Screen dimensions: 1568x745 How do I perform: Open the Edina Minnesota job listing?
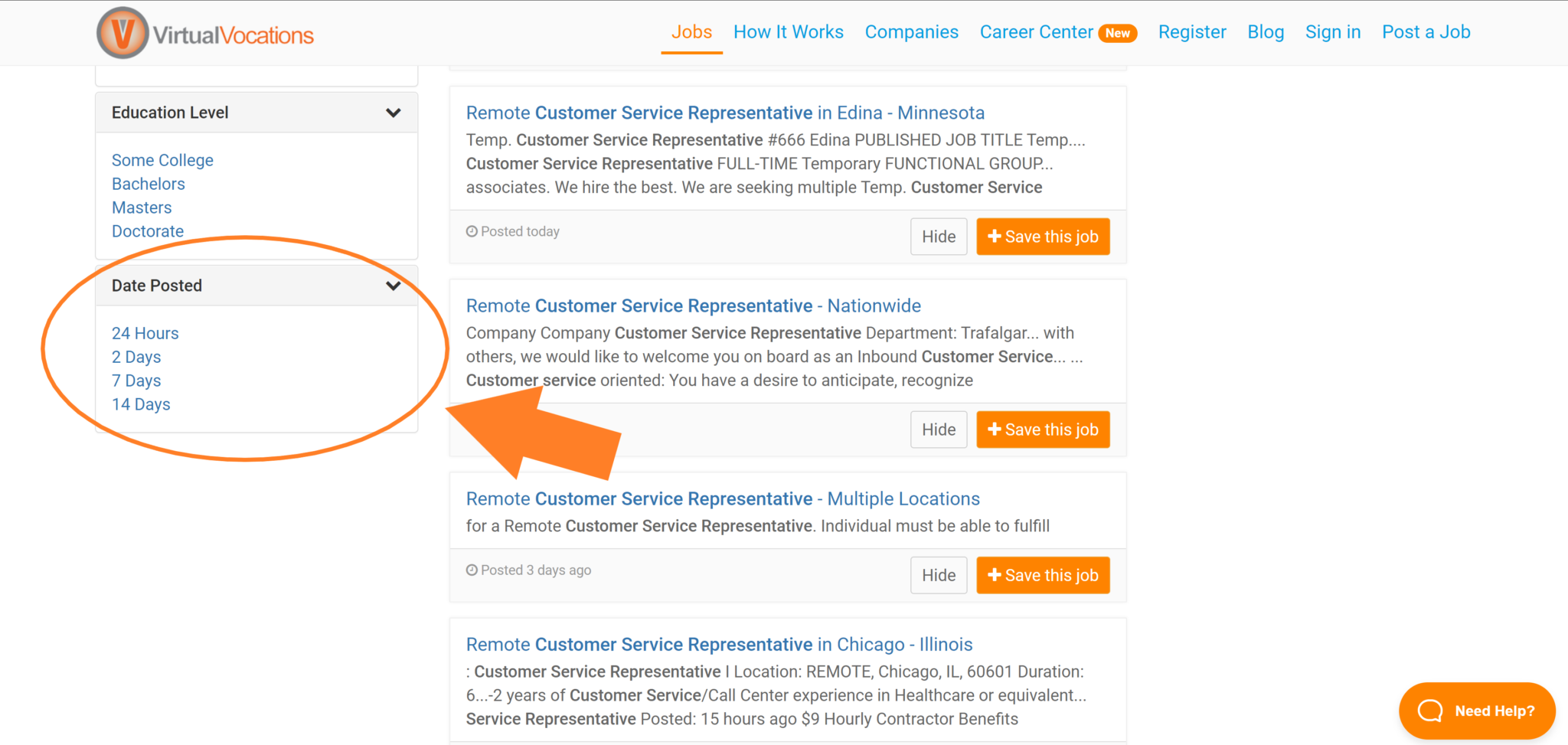pyautogui.click(x=724, y=112)
